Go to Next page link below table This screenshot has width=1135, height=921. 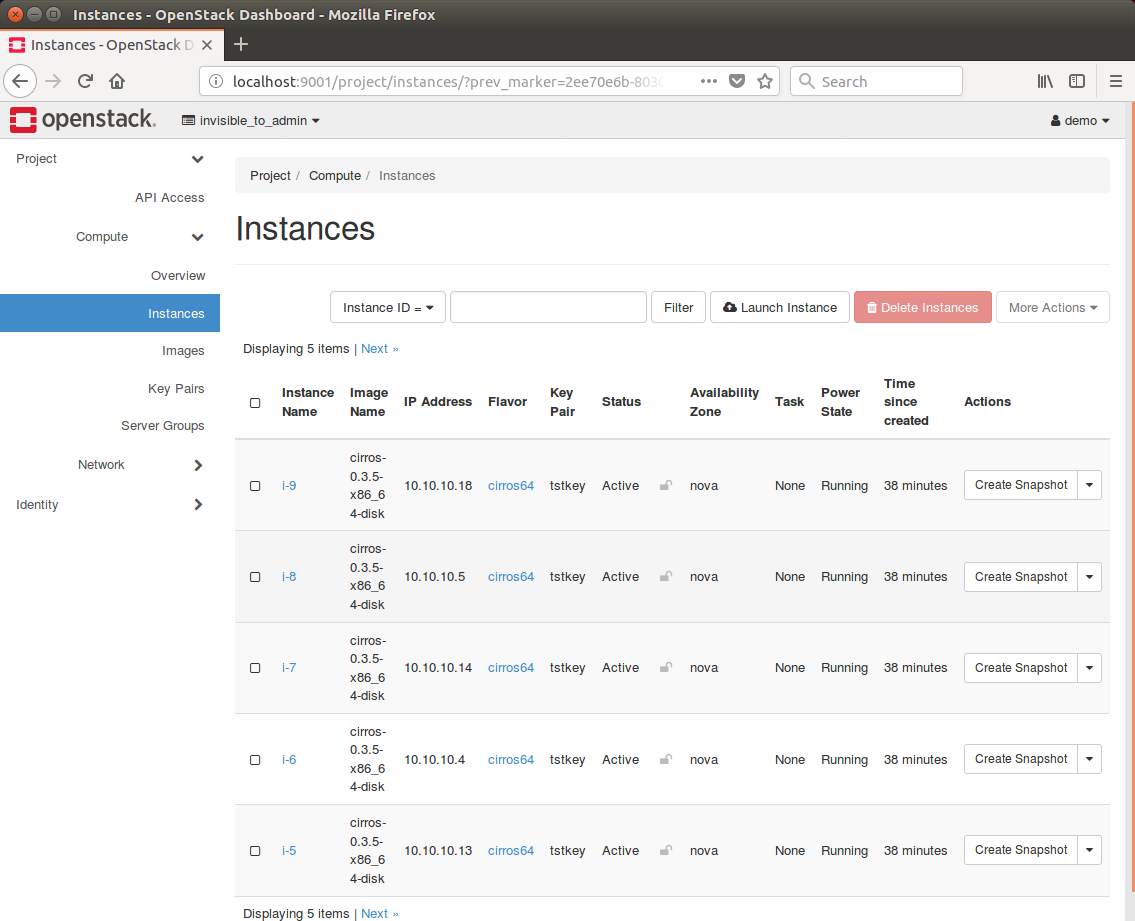click(379, 914)
